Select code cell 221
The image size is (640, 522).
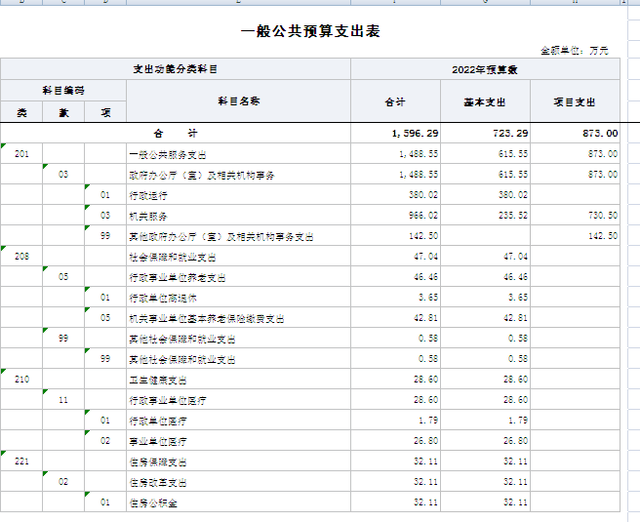(x=22, y=461)
